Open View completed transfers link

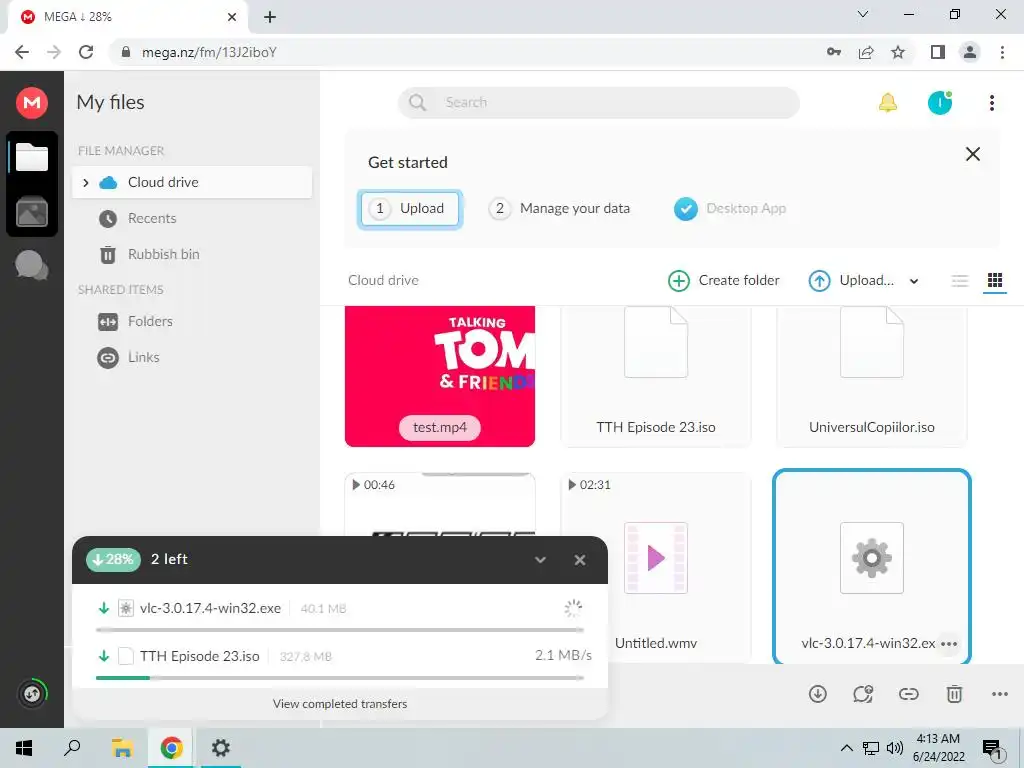[x=340, y=704]
